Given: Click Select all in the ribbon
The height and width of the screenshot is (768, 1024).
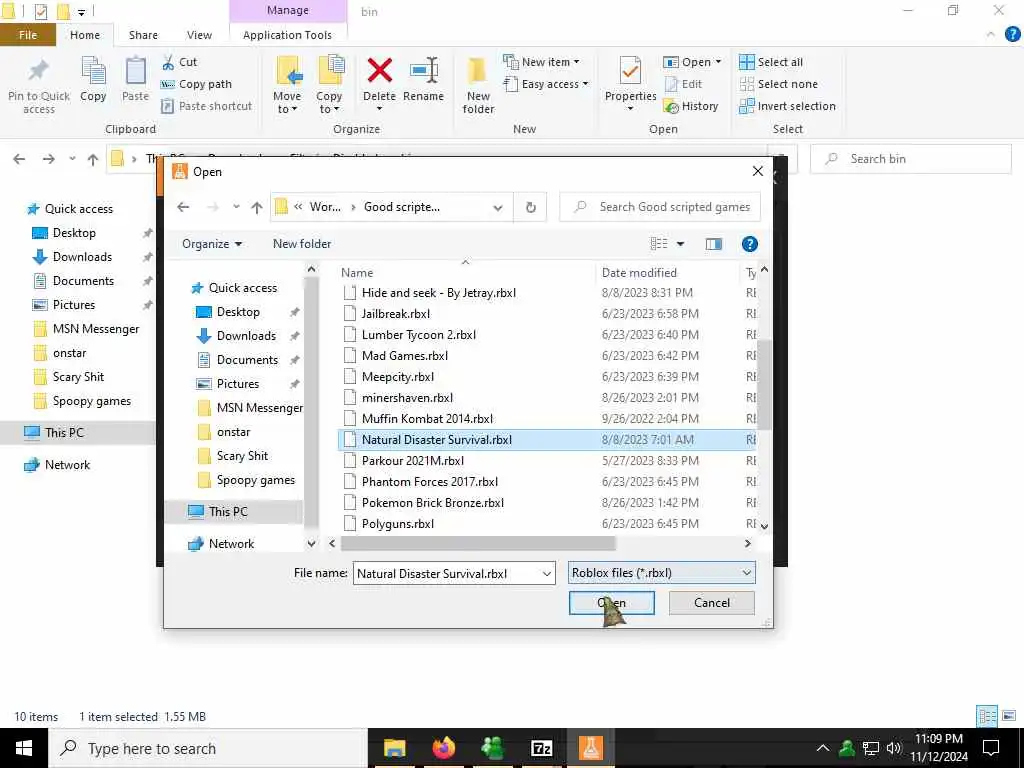Looking at the screenshot, I should 771,62.
